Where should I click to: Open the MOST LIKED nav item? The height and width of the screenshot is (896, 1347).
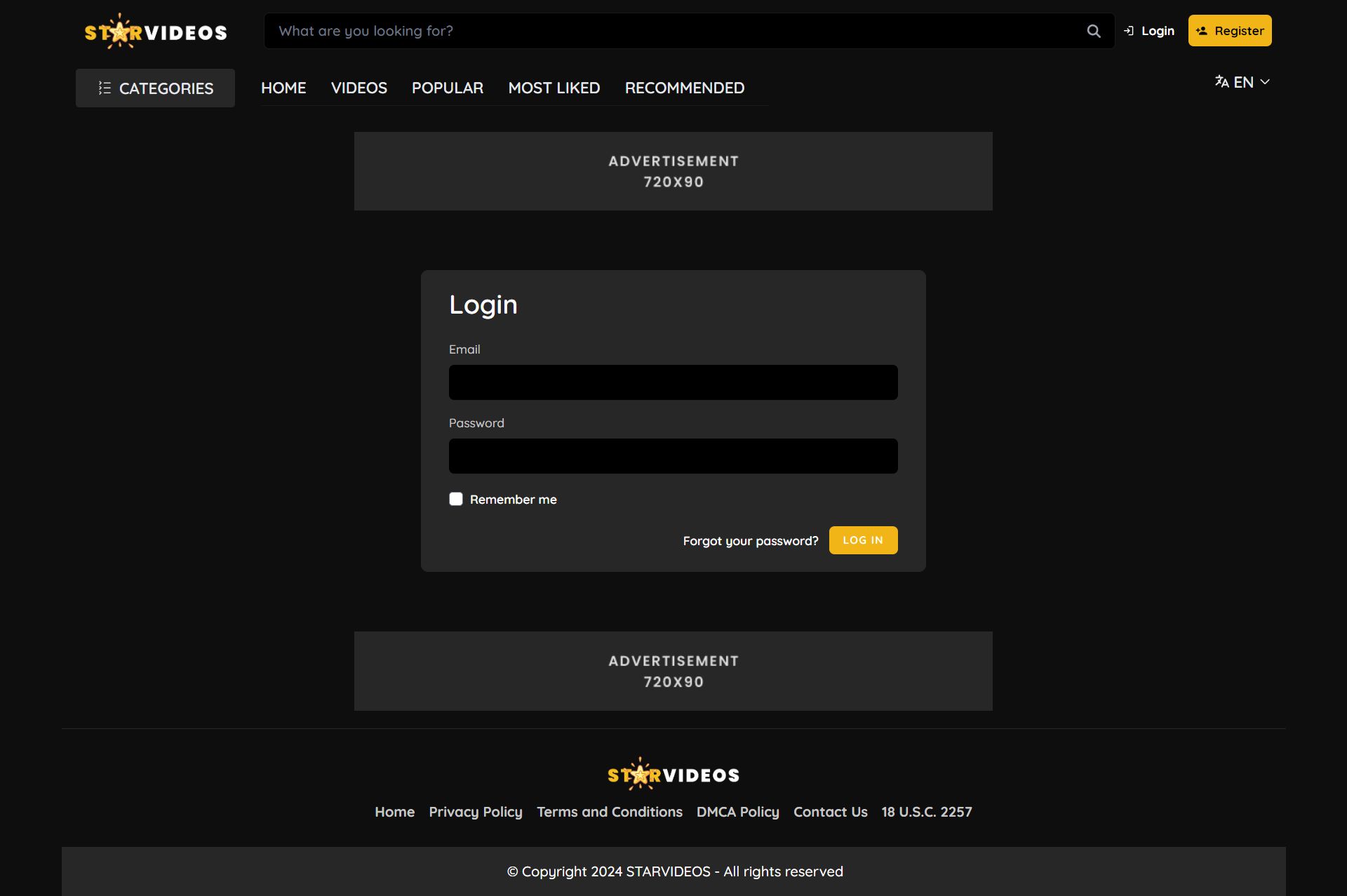tap(554, 88)
